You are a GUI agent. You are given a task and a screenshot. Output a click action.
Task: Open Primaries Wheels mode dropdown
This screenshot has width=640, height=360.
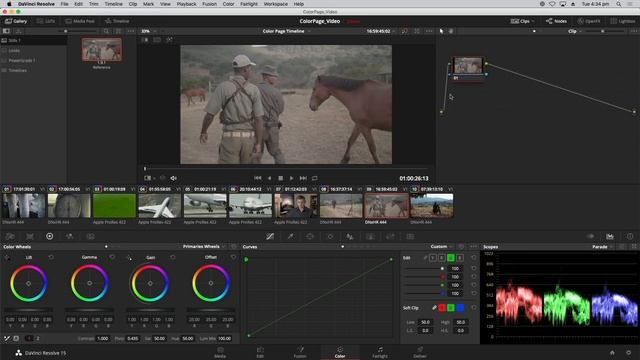[203, 247]
